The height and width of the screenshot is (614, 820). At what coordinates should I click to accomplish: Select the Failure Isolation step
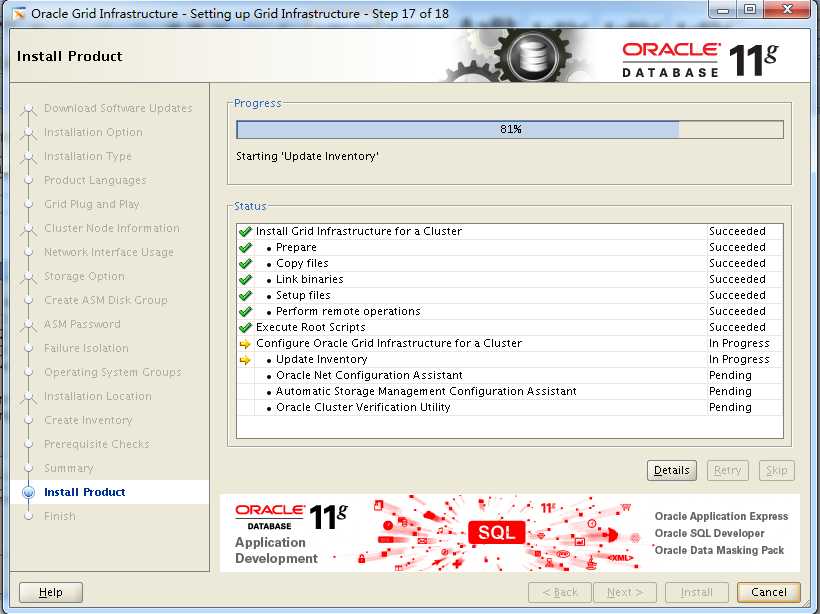point(86,348)
